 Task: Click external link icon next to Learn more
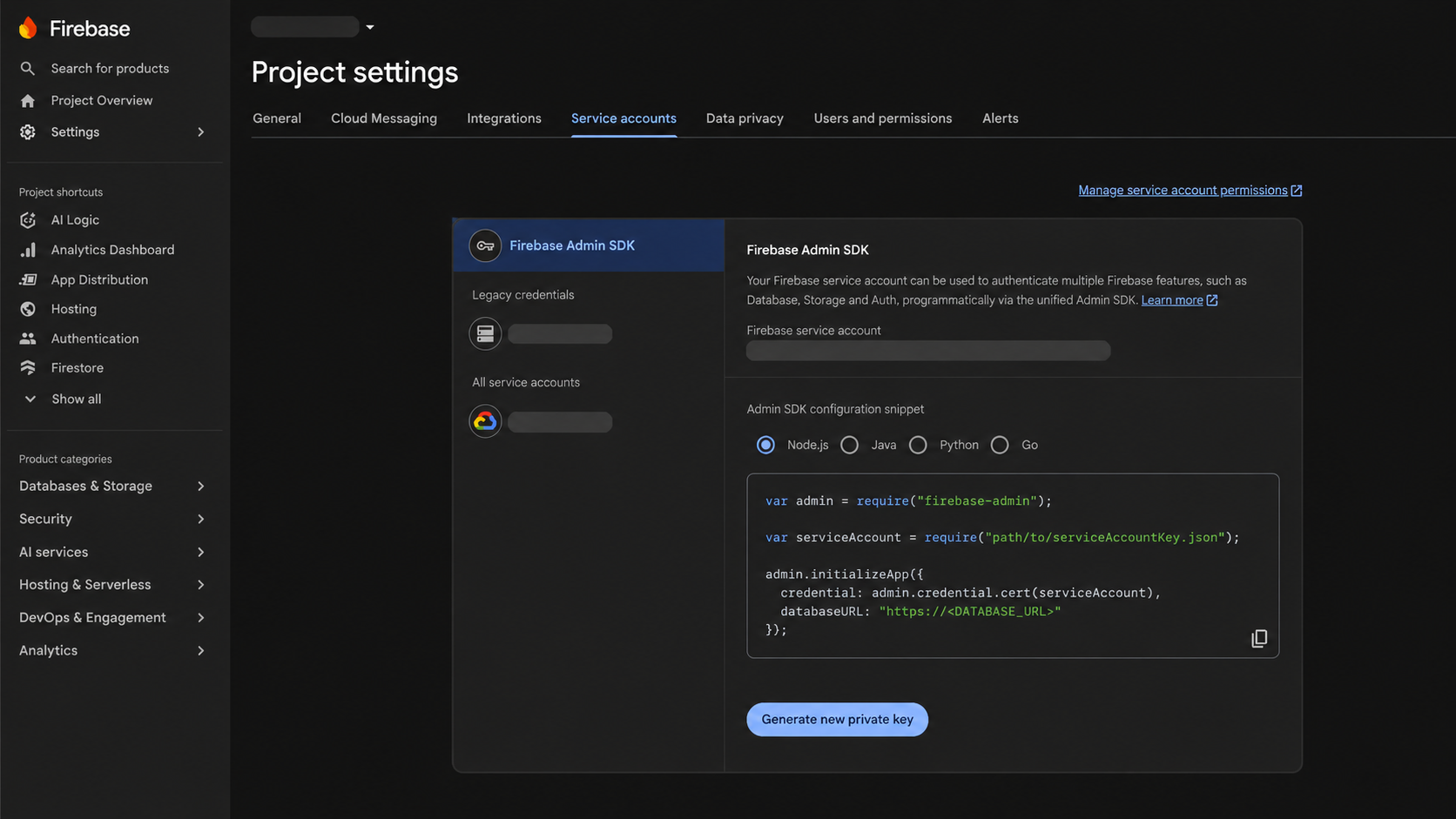click(1212, 300)
